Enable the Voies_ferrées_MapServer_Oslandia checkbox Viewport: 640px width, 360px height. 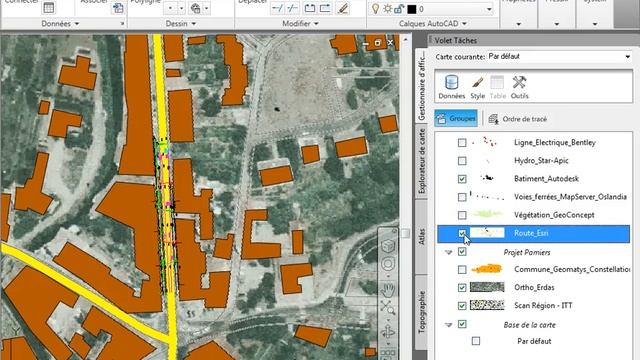tap(462, 197)
